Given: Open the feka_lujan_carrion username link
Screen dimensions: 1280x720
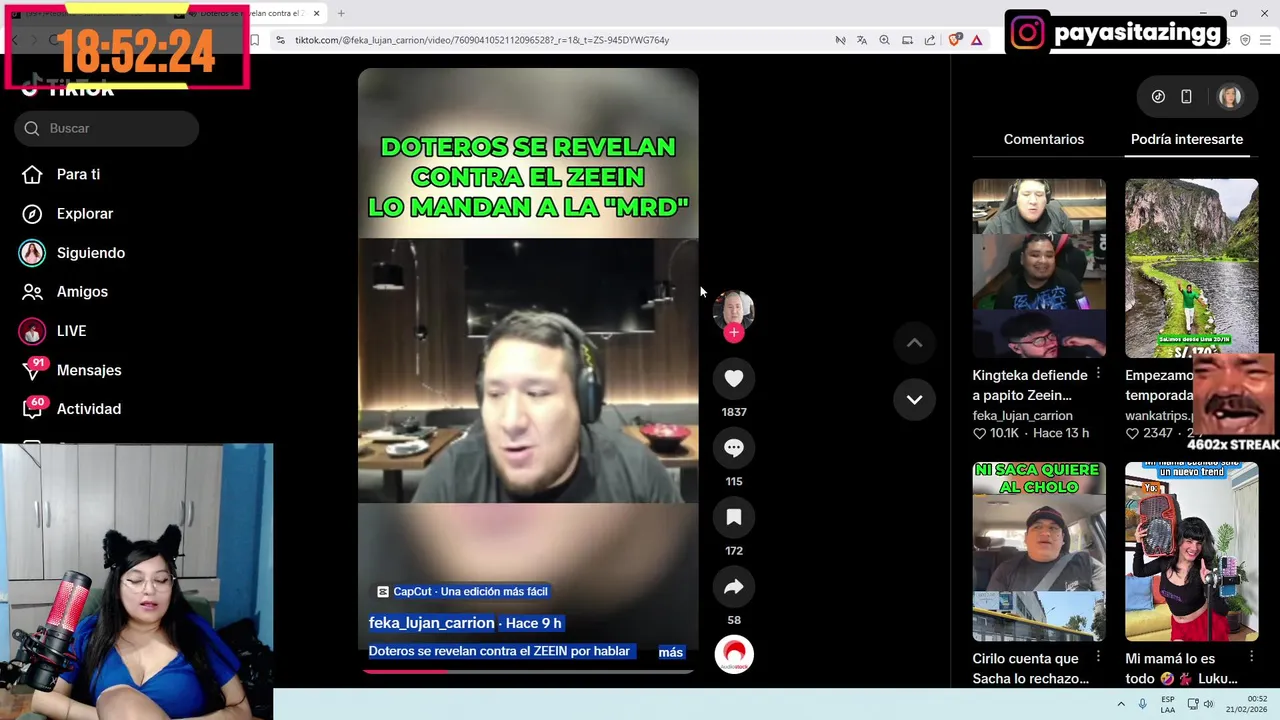Looking at the screenshot, I should [432, 623].
